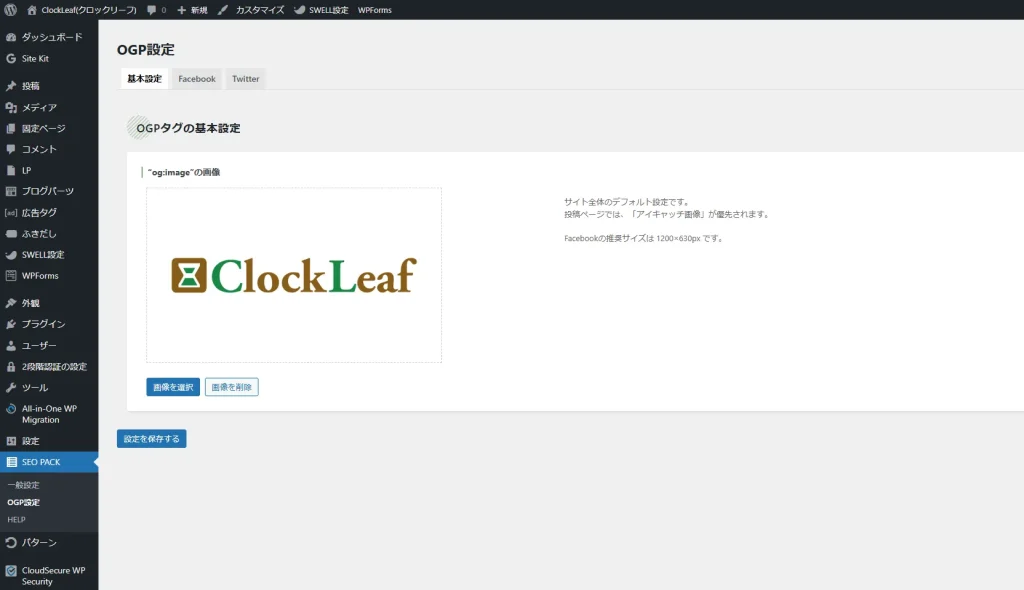Select the Plugins plug icon in sidebar
1024x590 pixels.
[x=11, y=324]
